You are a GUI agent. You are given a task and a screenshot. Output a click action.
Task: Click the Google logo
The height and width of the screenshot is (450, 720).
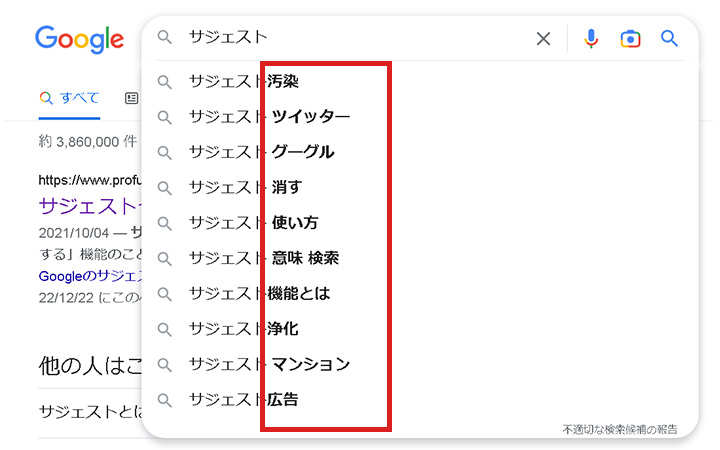[x=79, y=39]
